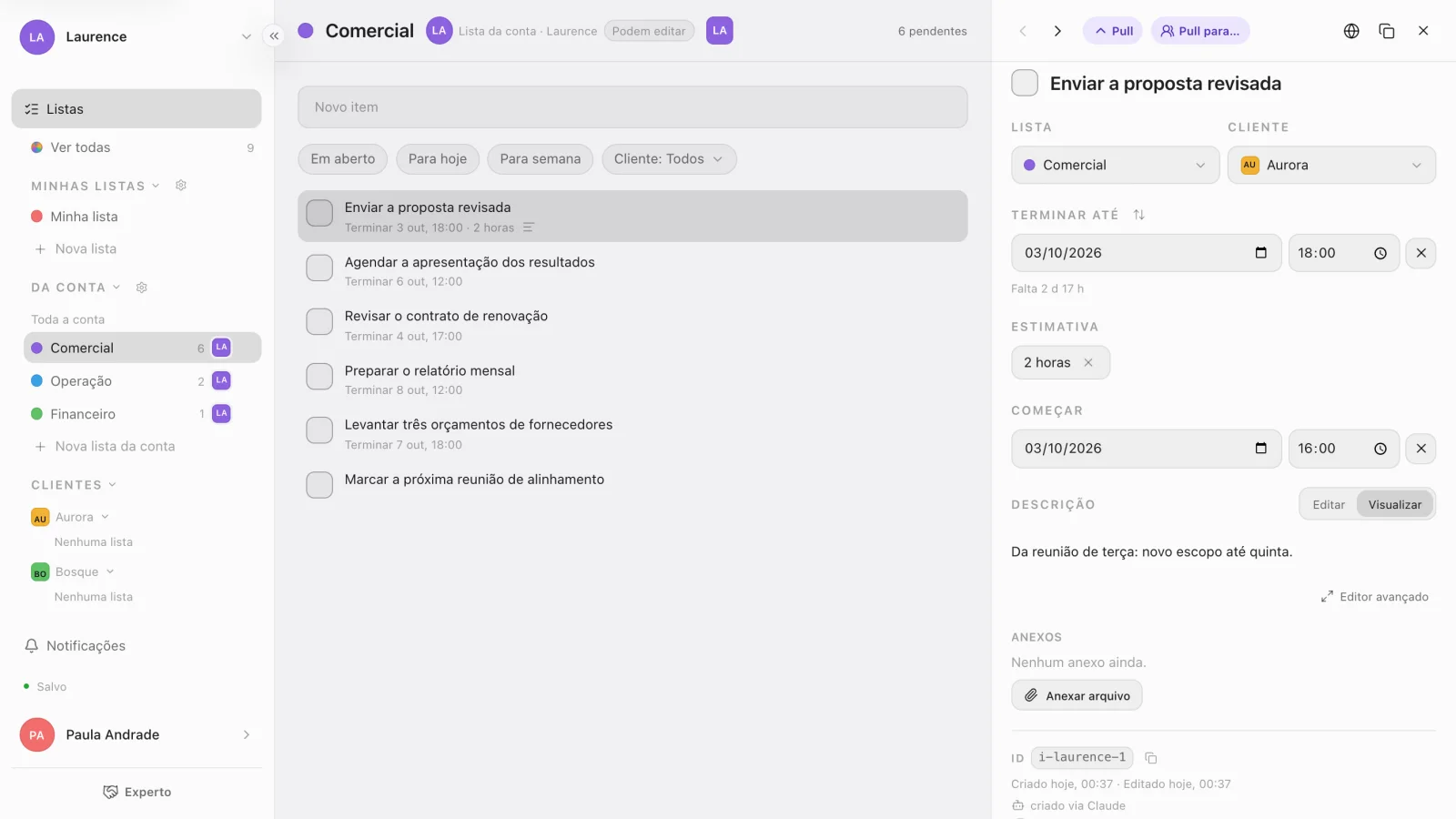Open the clock picker for the 16:00 time
The image size is (1456, 819).
(x=1380, y=449)
